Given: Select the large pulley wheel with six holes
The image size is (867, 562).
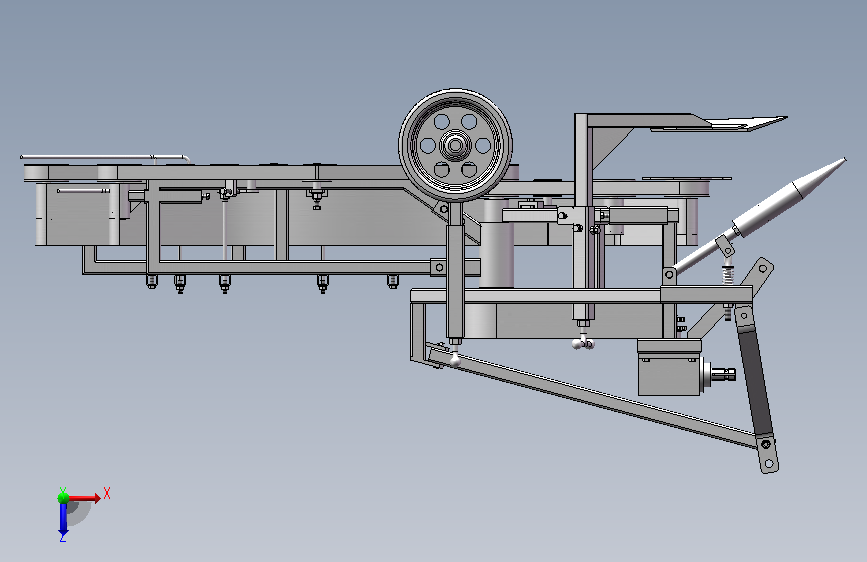Looking at the screenshot, I should 455,145.
